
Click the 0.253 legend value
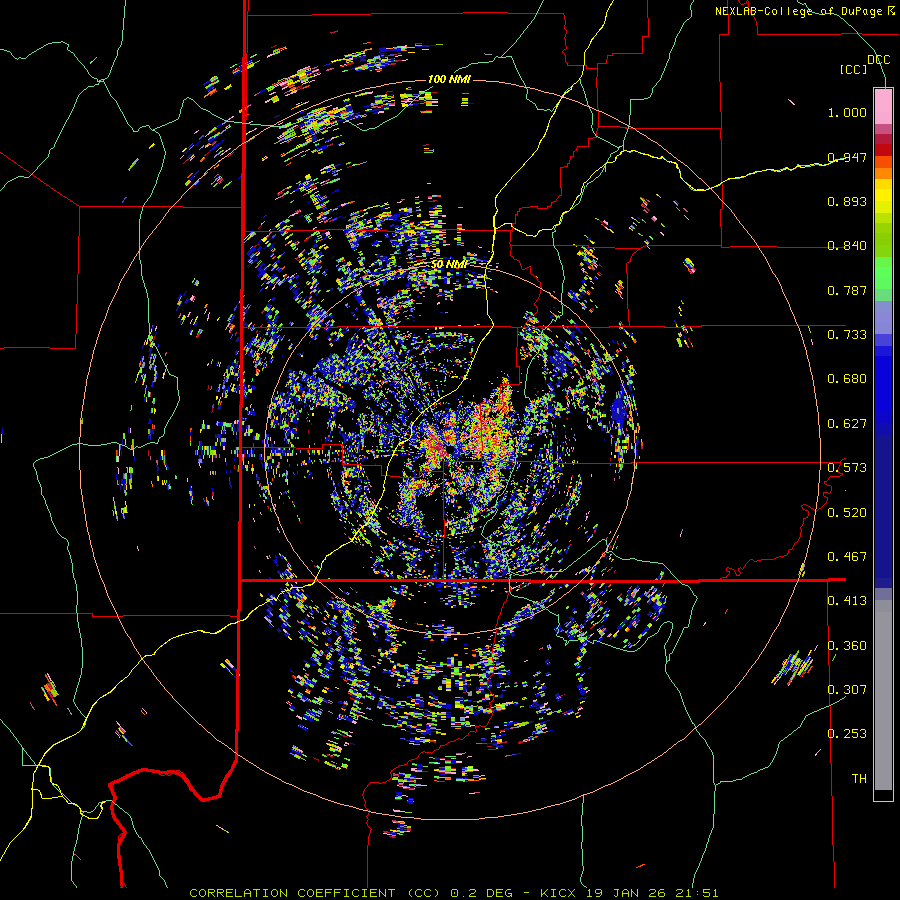point(847,734)
